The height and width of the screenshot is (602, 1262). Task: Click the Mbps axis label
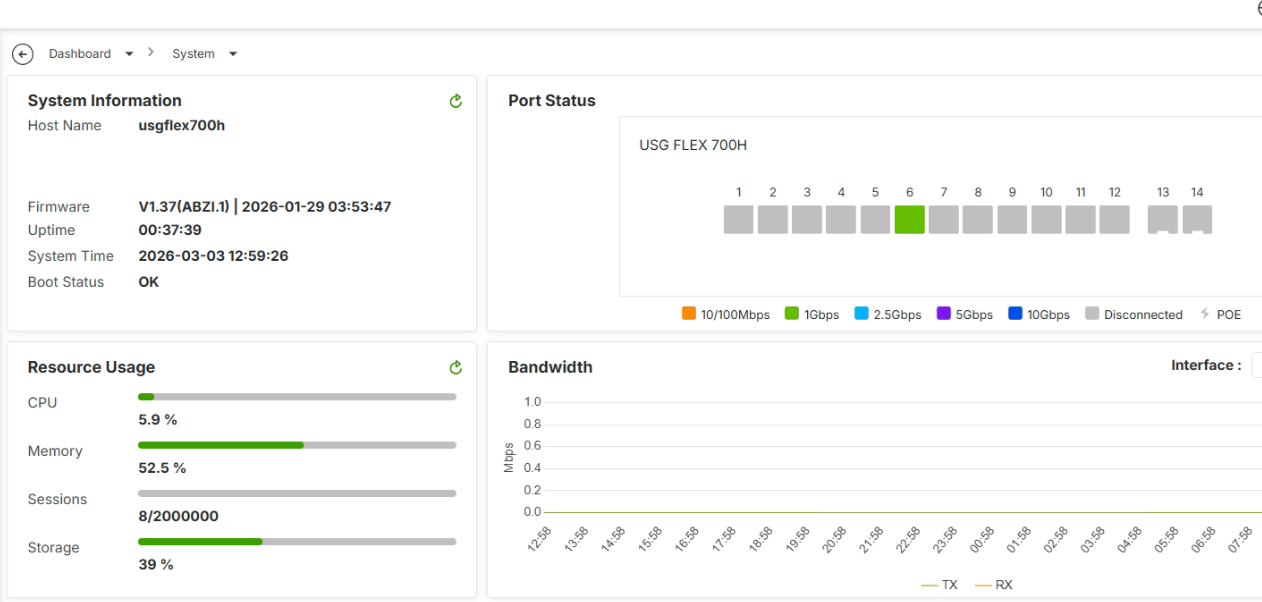click(509, 456)
